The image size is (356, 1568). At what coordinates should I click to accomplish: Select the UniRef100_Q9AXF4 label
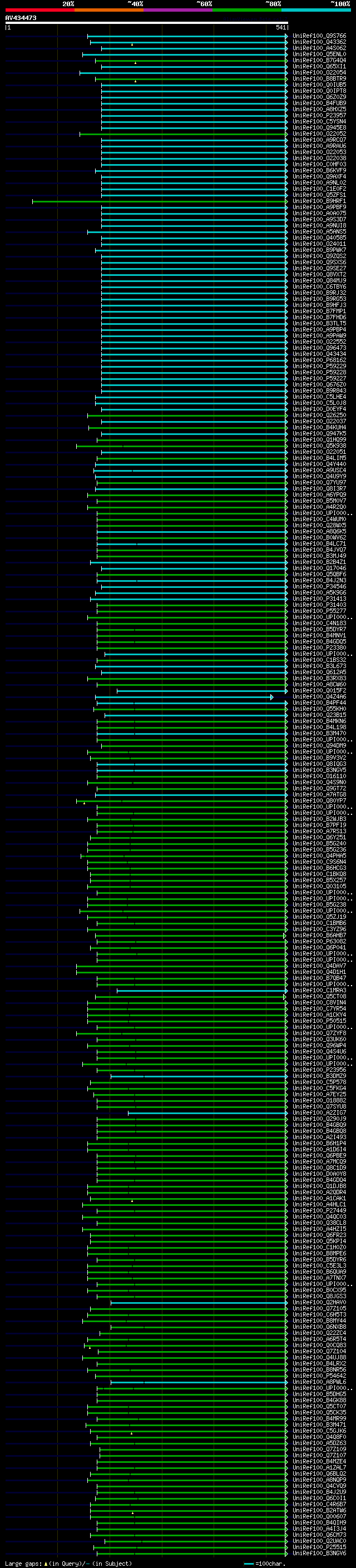click(319, 176)
